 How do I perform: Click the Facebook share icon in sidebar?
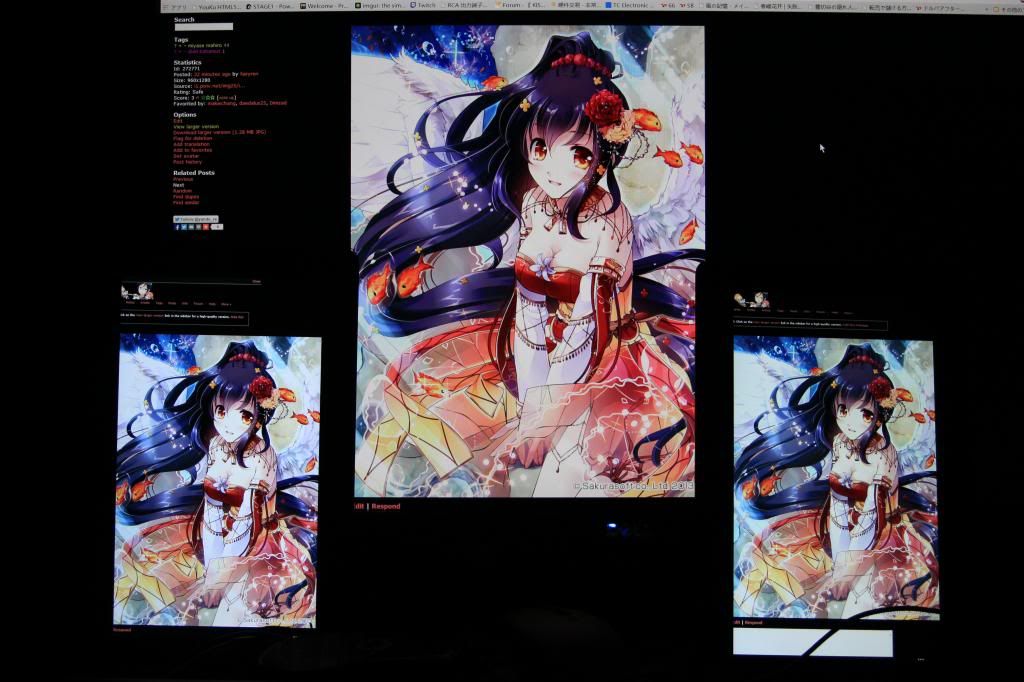pos(177,227)
